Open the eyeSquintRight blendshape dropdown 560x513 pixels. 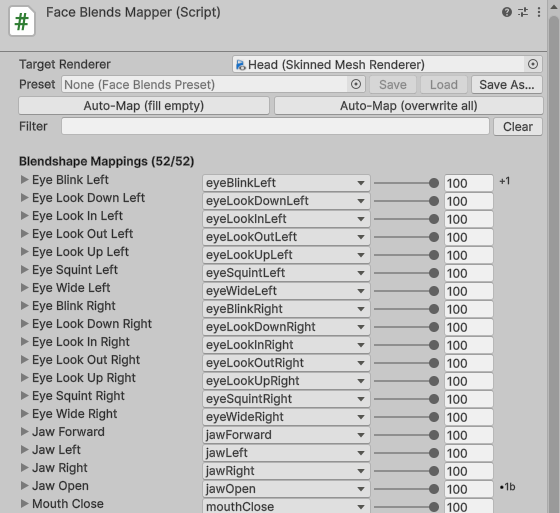pos(286,399)
